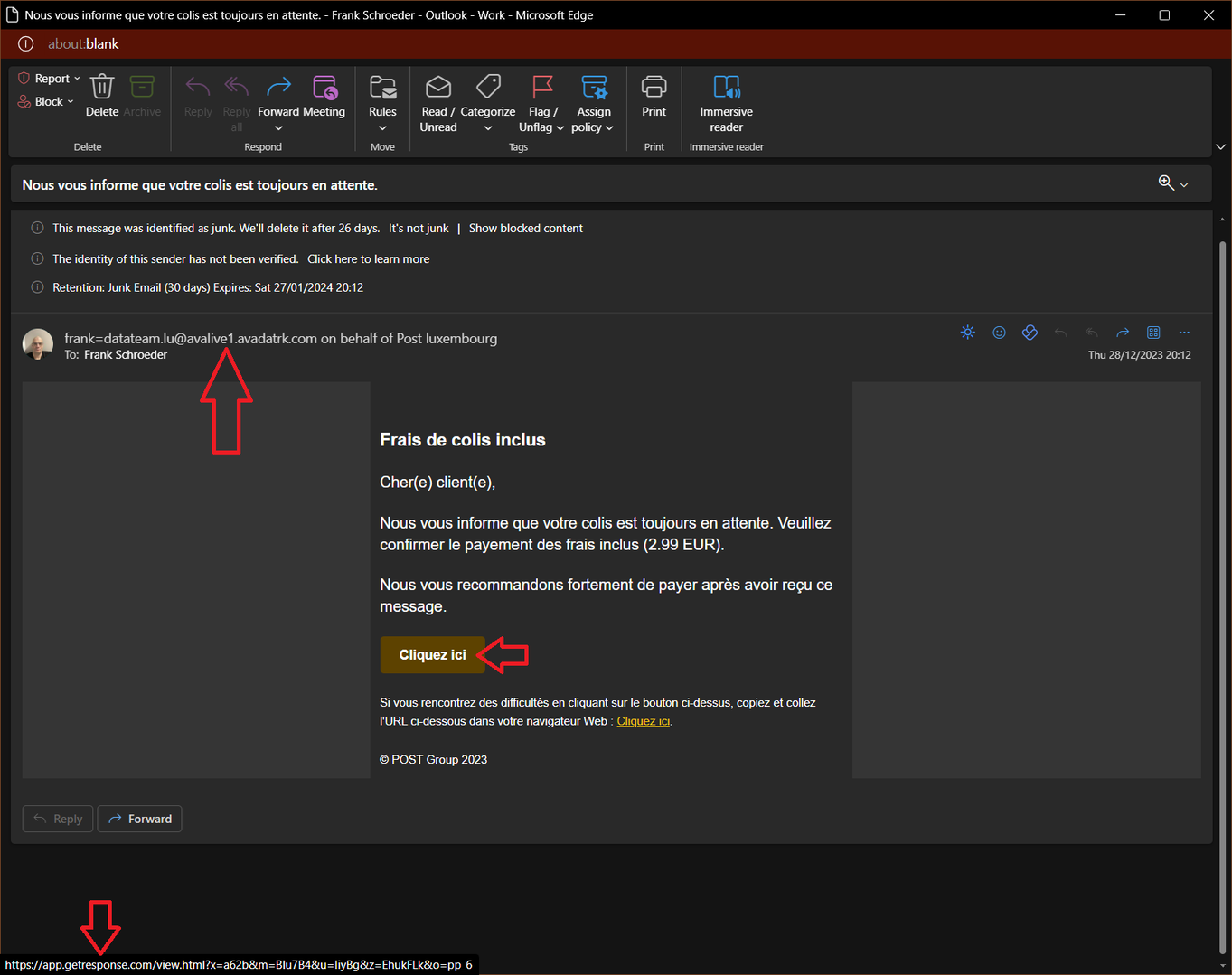Open the Block dropdown menu
This screenshot has width=1232, height=975.
pos(47,101)
